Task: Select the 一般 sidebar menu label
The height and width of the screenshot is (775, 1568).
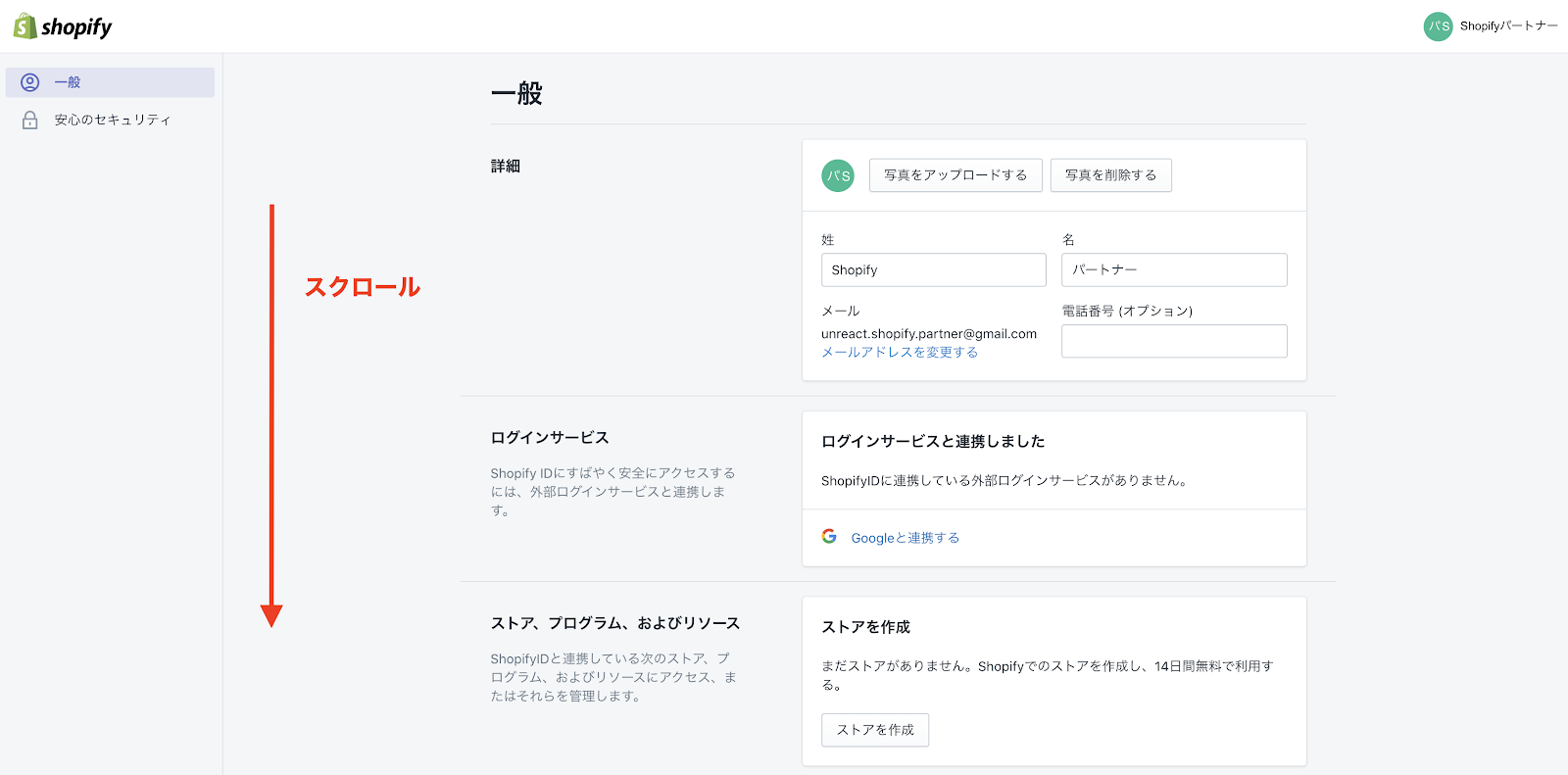Action: [x=68, y=82]
